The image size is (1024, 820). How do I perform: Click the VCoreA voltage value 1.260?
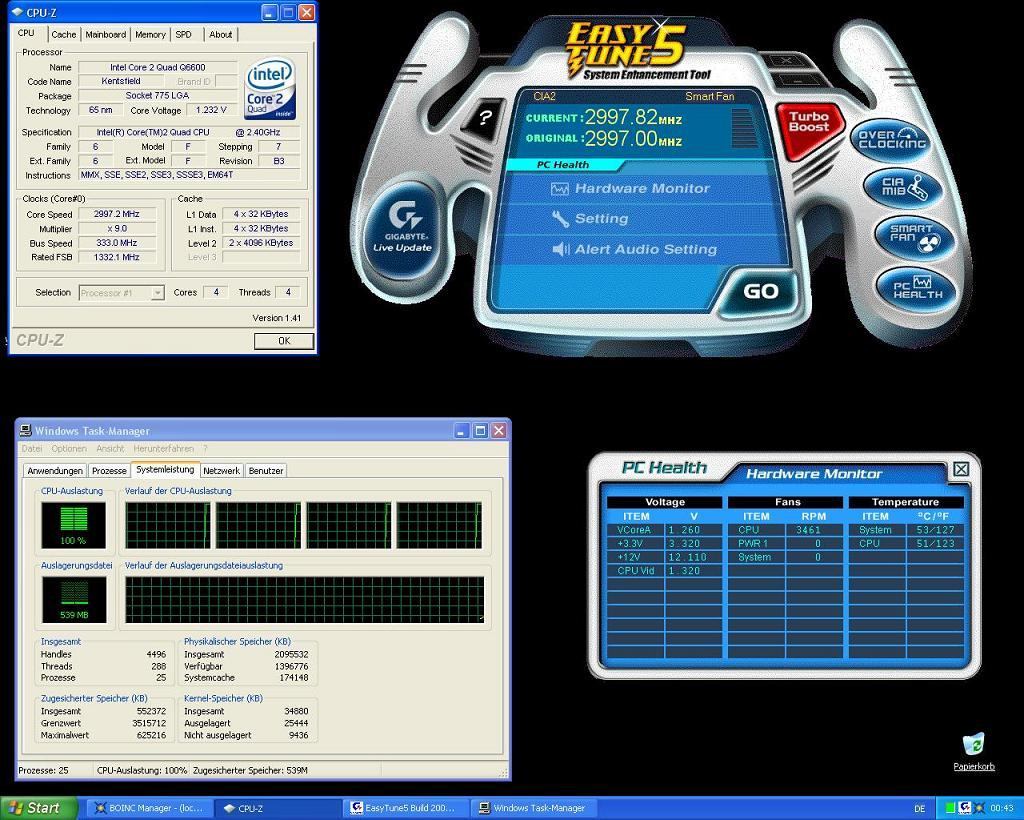pos(684,530)
